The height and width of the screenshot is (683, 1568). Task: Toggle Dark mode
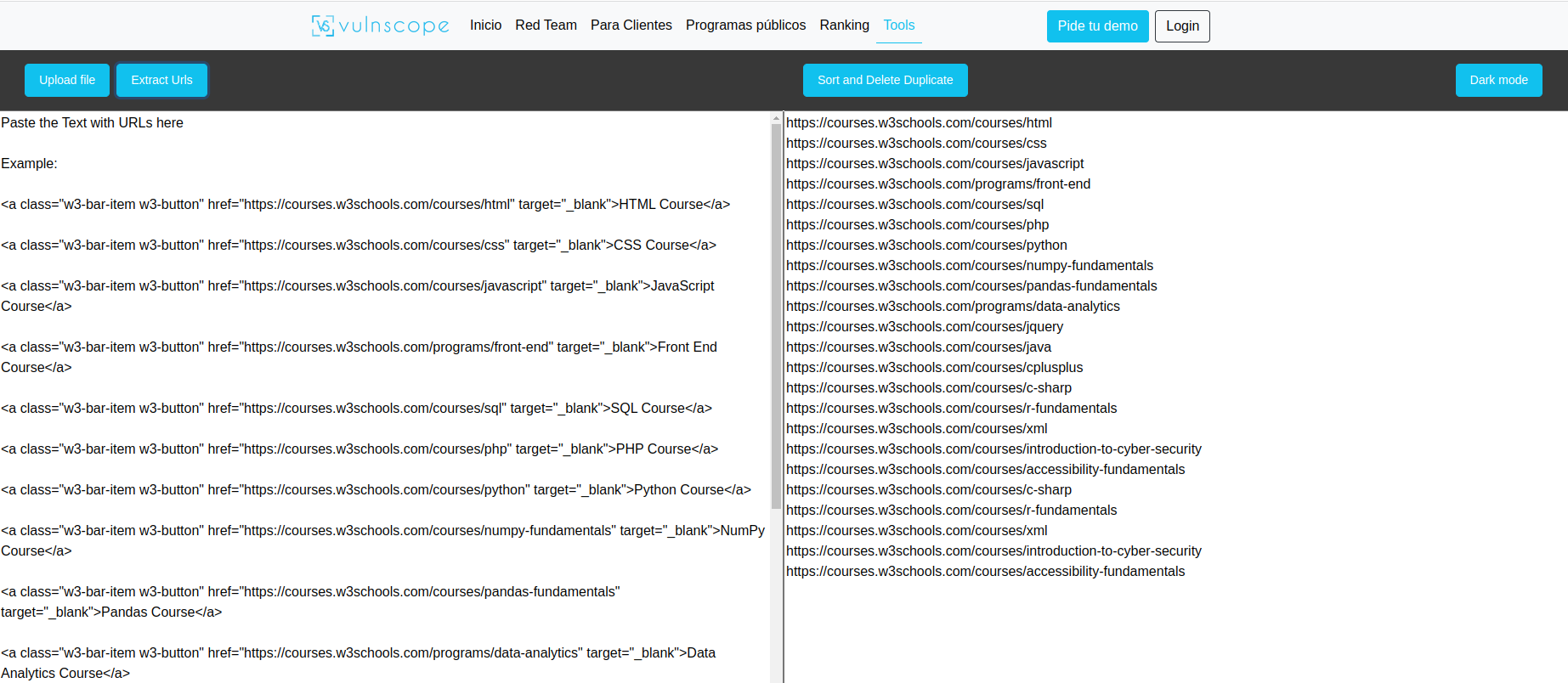coord(1498,80)
